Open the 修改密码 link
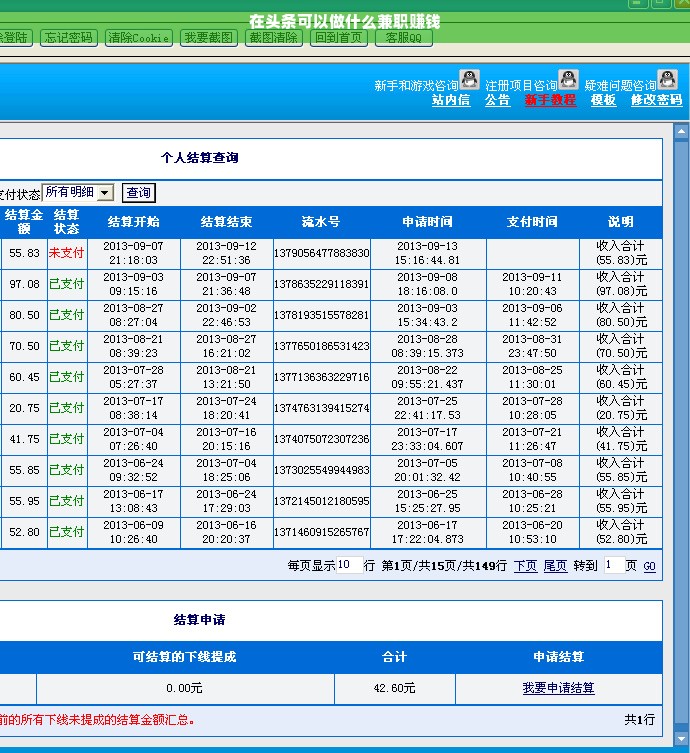 click(x=656, y=100)
